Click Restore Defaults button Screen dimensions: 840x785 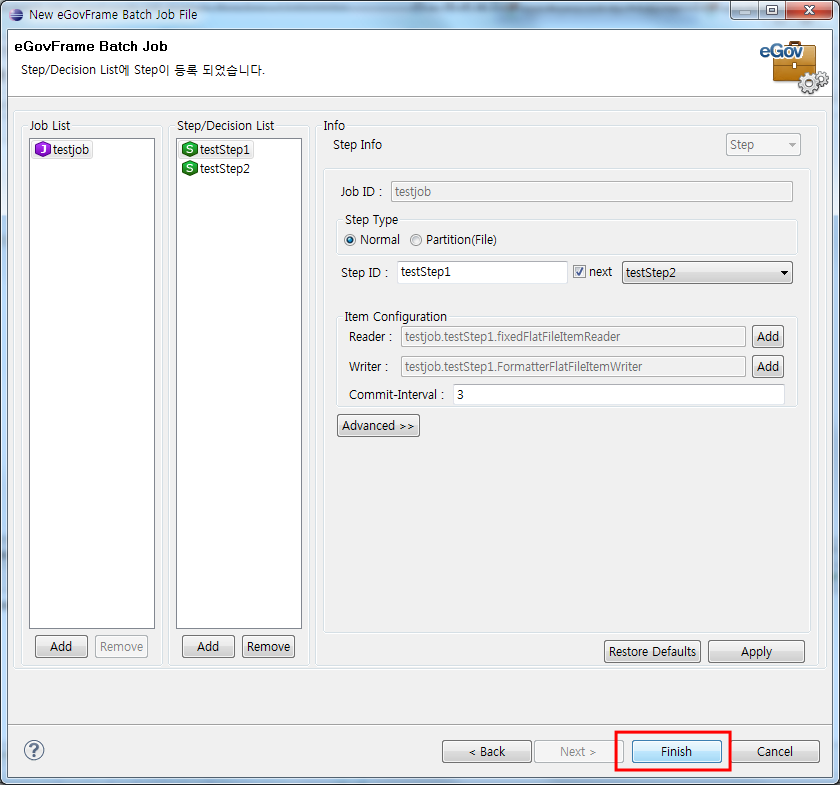(x=652, y=652)
